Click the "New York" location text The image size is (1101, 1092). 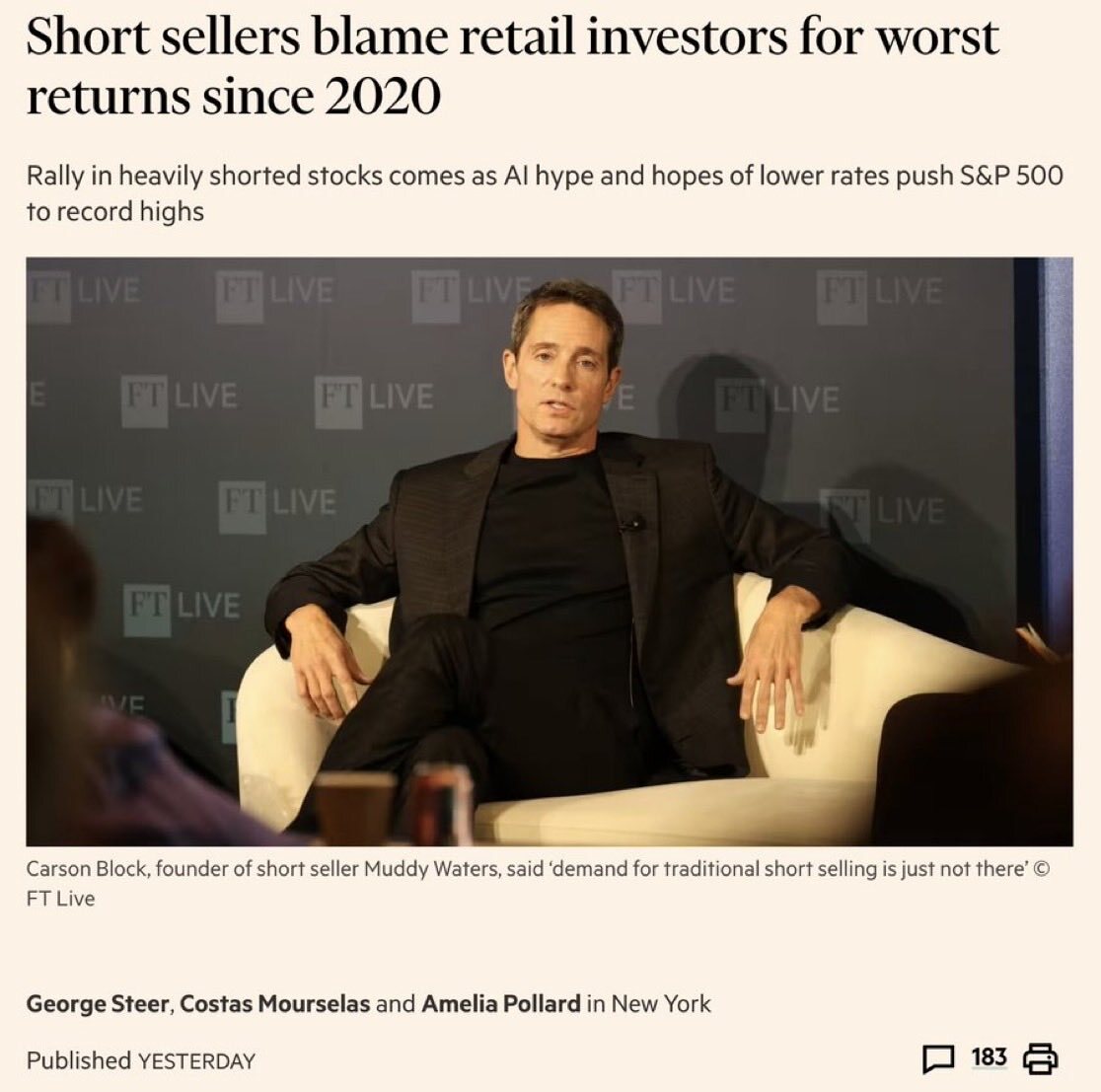coord(661,1004)
